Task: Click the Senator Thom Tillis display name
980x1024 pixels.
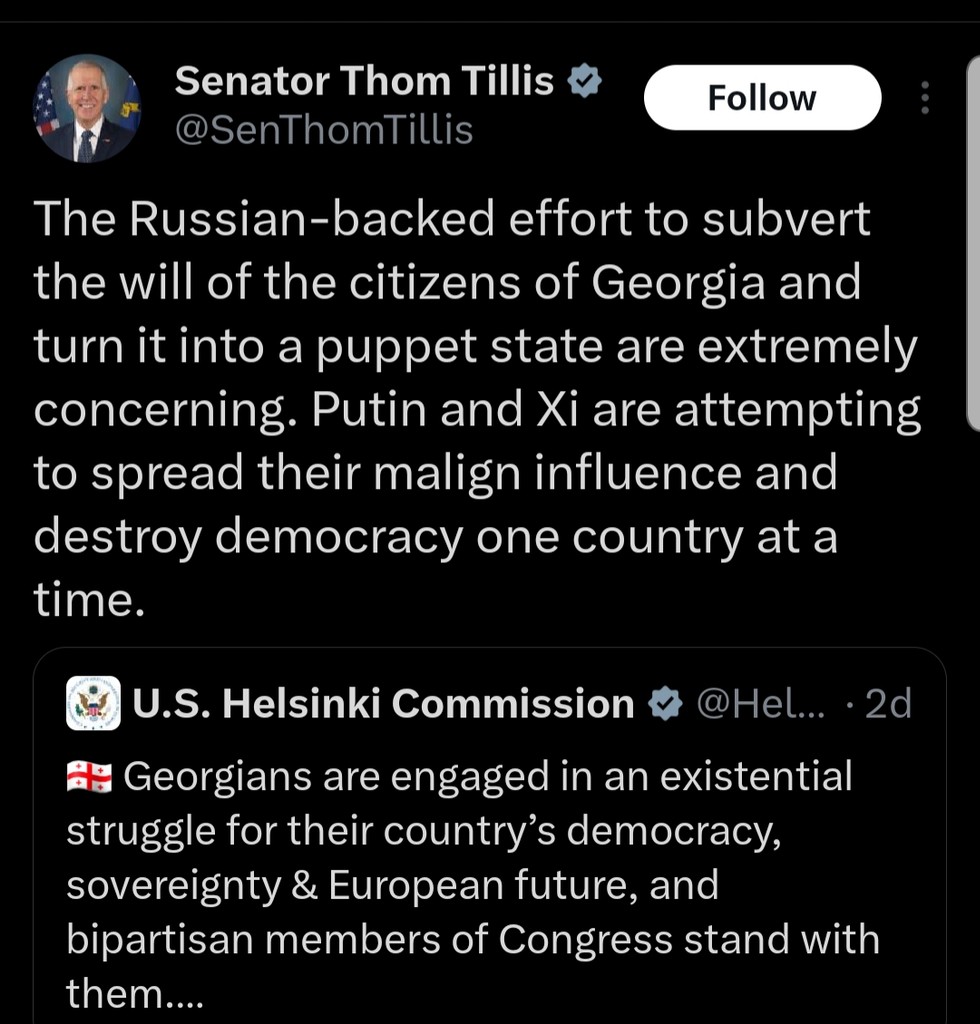Action: (x=364, y=82)
